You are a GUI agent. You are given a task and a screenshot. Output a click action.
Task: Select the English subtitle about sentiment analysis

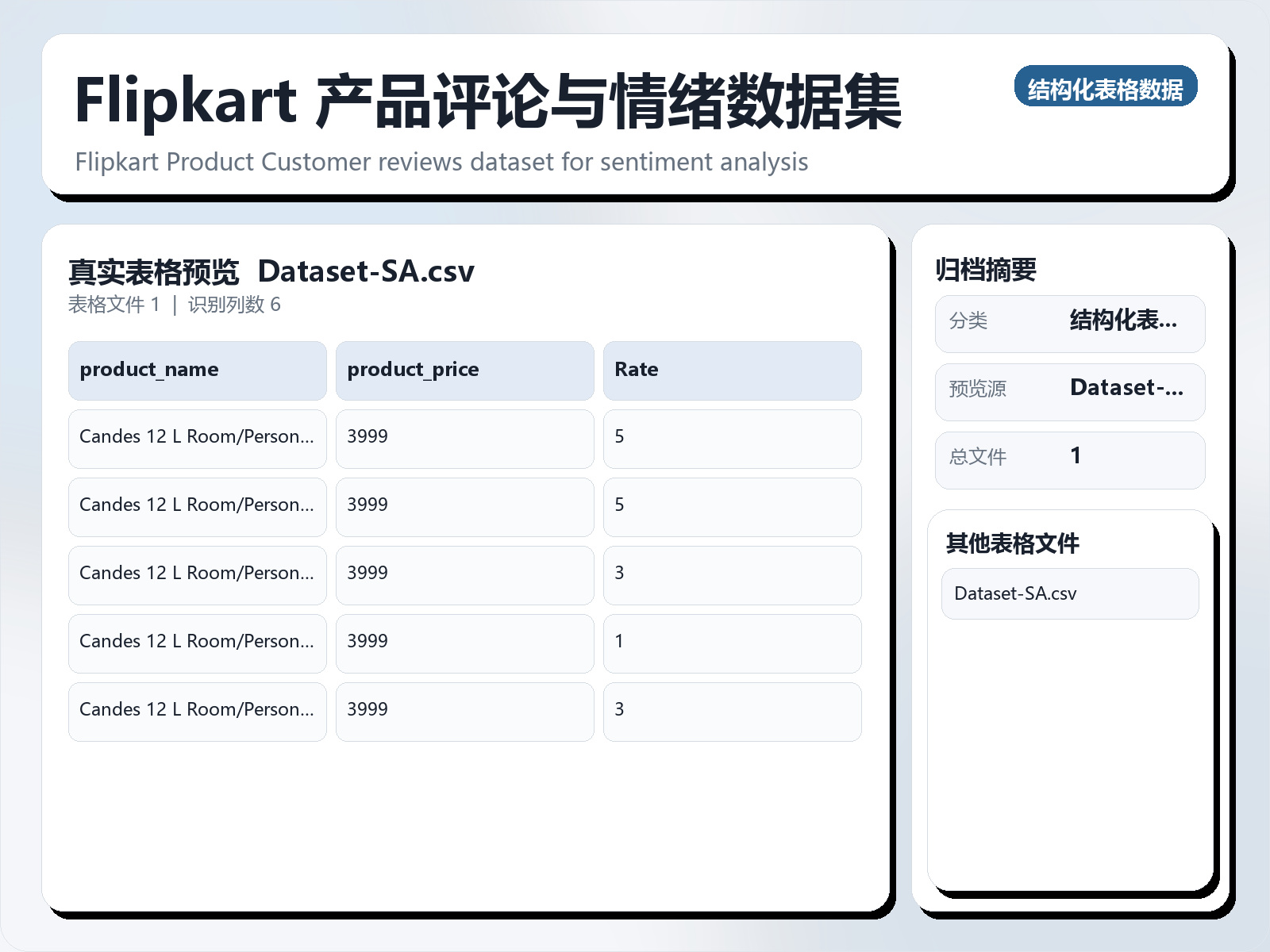tap(441, 162)
